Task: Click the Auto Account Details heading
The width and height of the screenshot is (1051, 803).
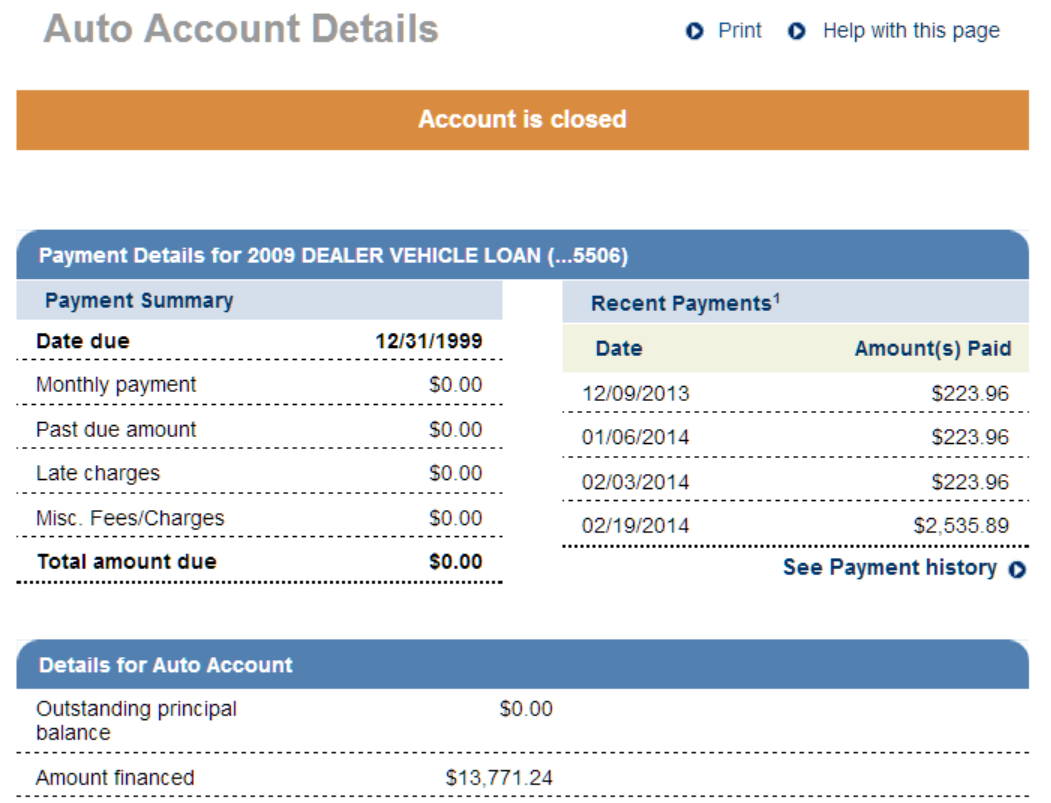Action: click(x=241, y=29)
